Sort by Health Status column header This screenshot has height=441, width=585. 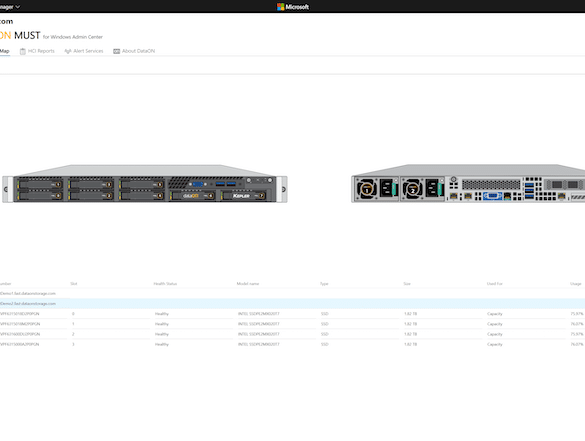point(165,284)
